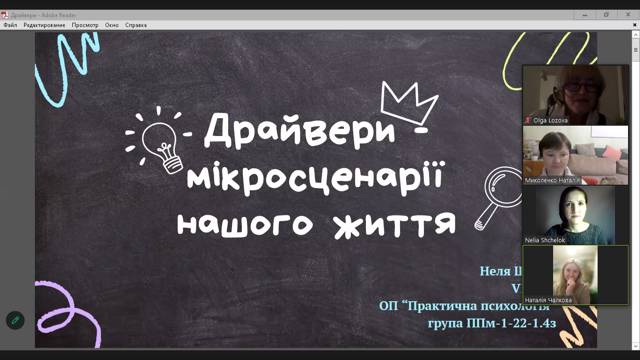
Task: Minimize the Adobe Reader window
Action: [584, 15]
